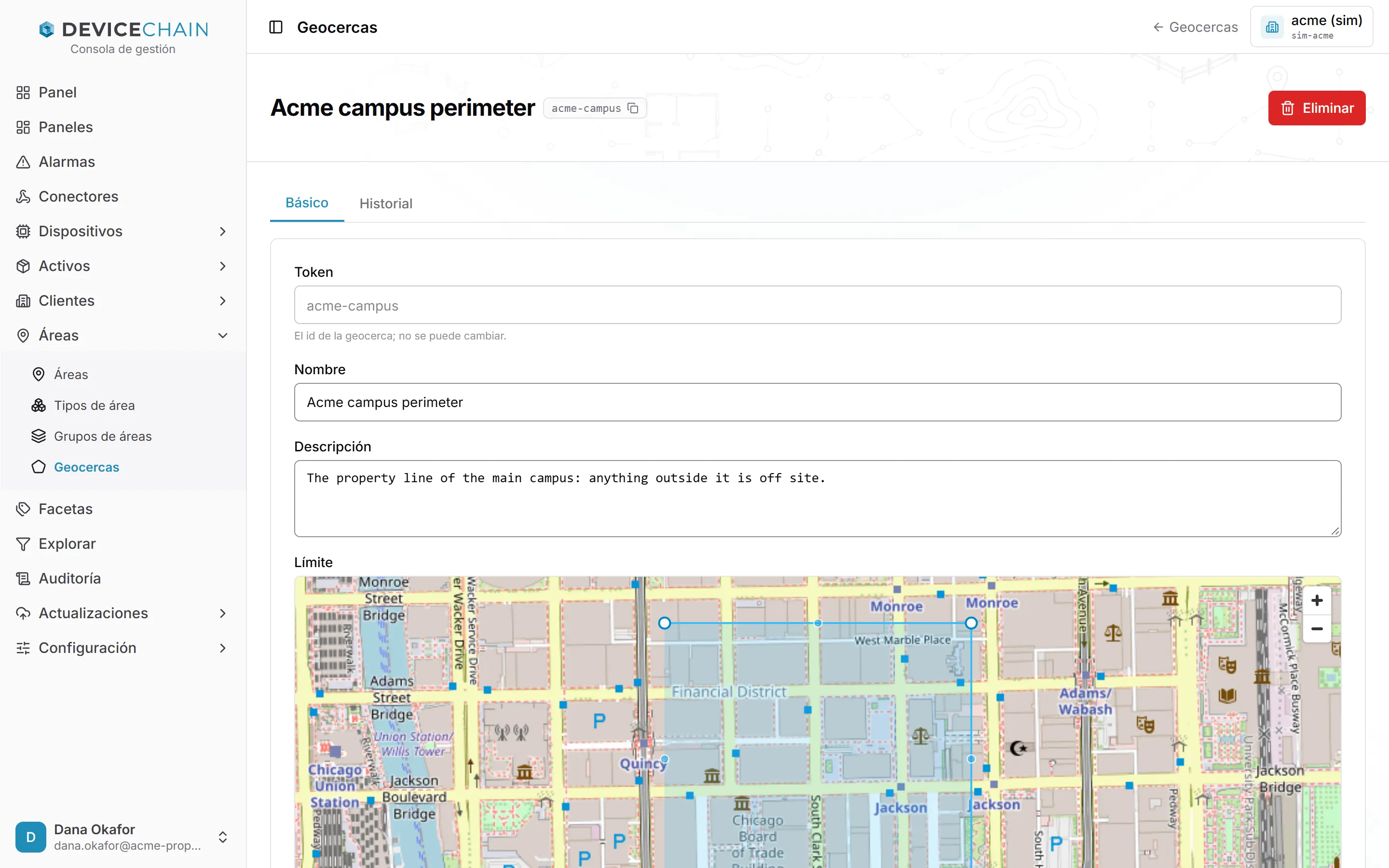The image size is (1389, 868).
Task: Open Dana Okafor user menu
Action: point(122,837)
